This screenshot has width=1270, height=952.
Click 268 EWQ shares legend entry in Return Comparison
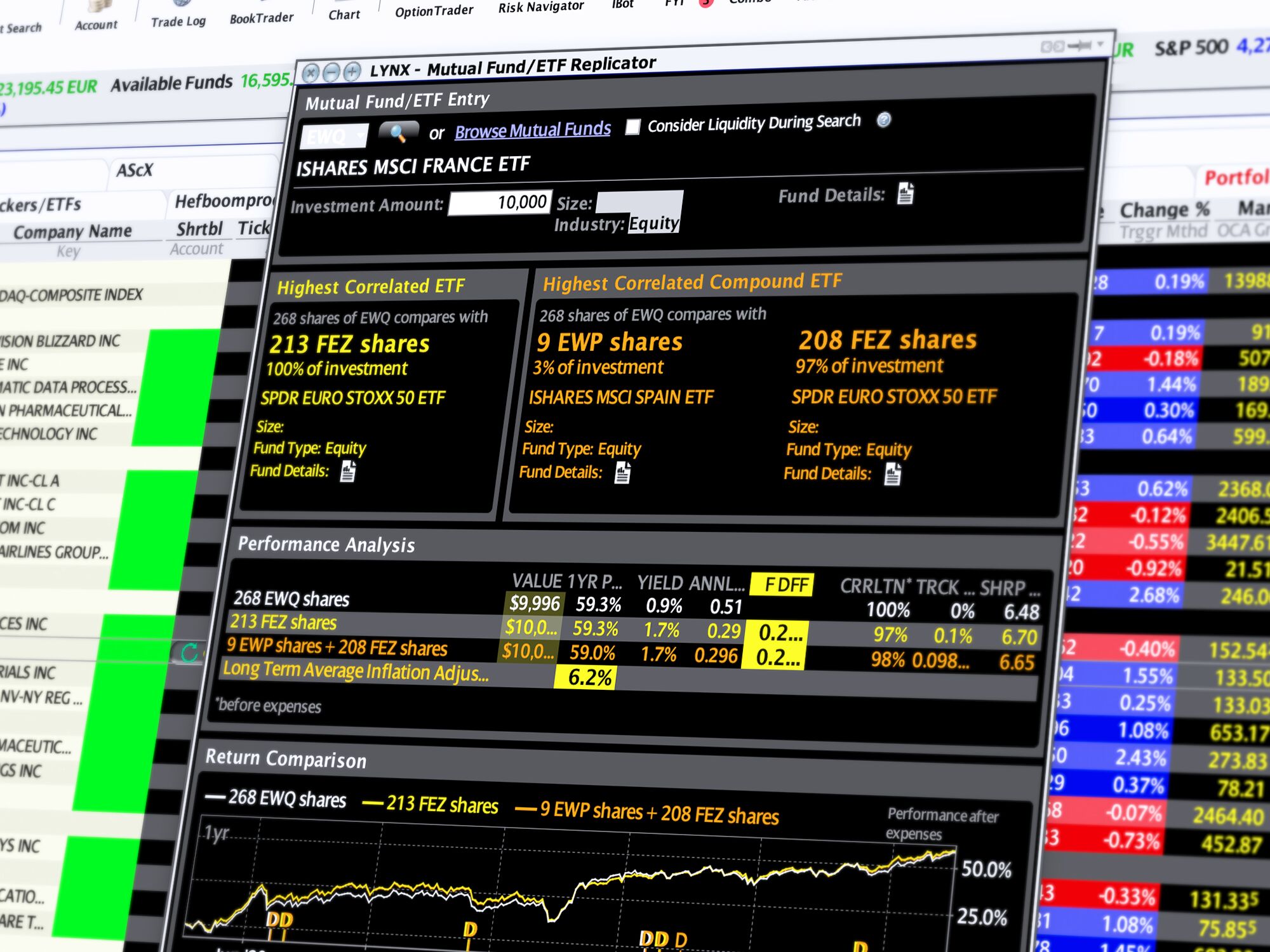coord(276,798)
